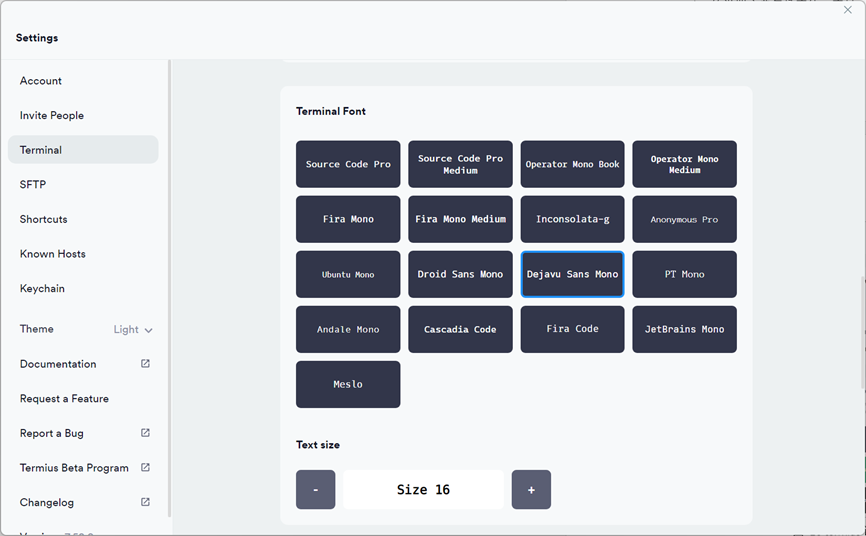Close the Settings window

(x=848, y=10)
